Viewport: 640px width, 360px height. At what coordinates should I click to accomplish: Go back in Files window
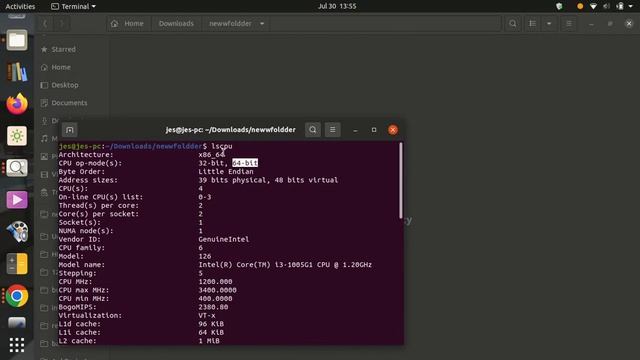tap(45, 24)
